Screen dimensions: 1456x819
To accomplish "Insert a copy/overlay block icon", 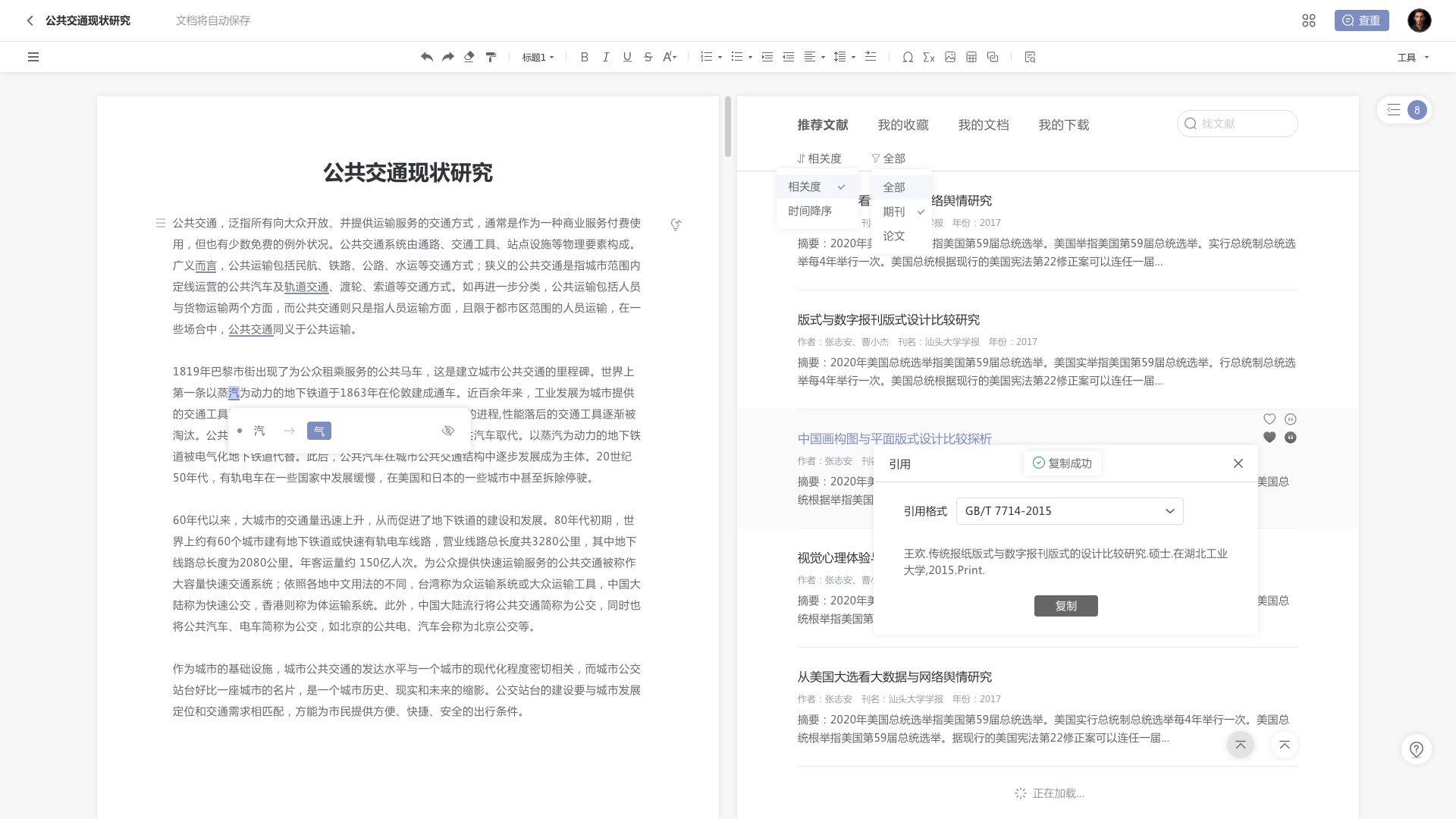I will 993,57.
